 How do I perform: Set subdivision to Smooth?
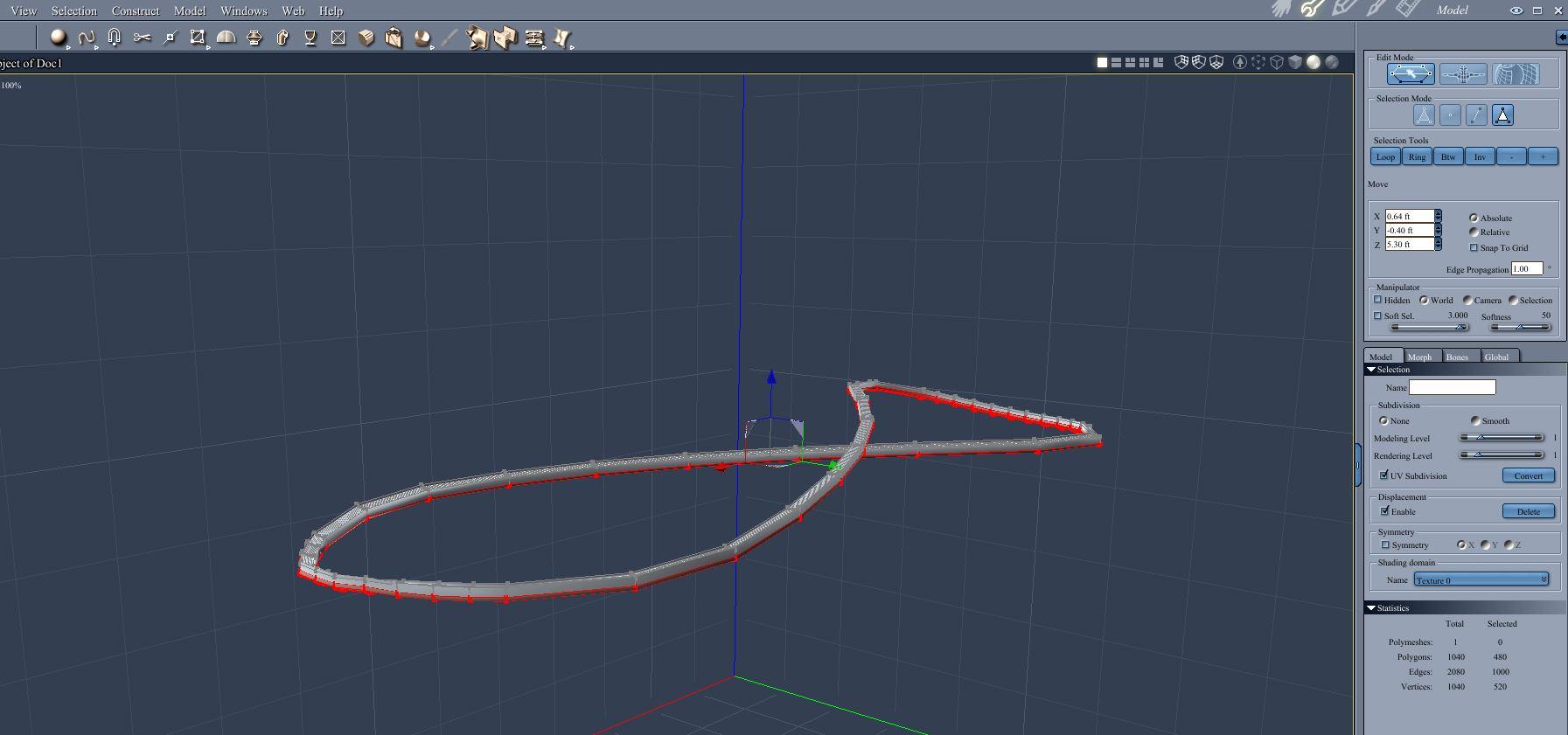click(x=1475, y=420)
